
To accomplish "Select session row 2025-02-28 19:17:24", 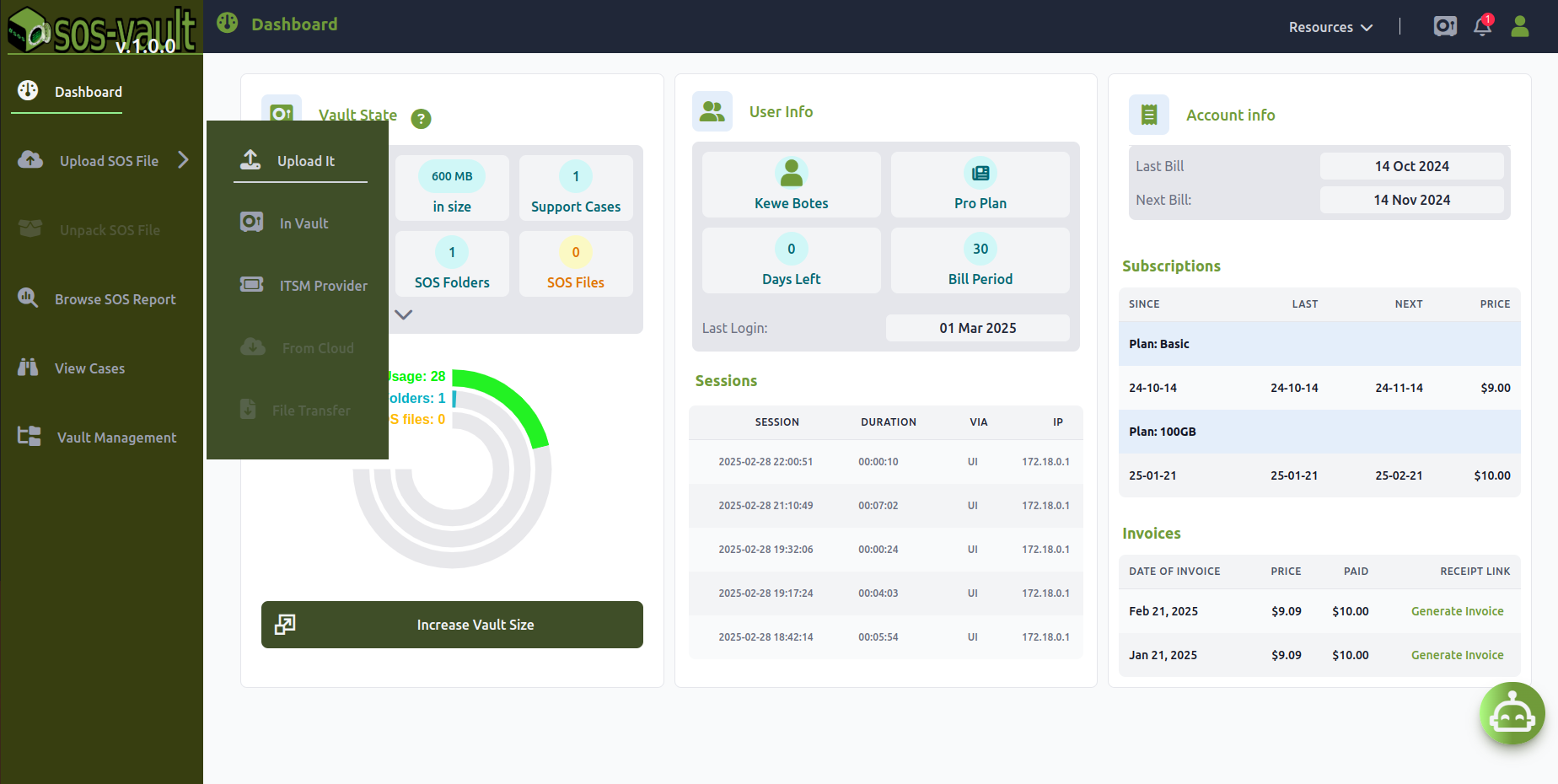I will click(x=886, y=593).
